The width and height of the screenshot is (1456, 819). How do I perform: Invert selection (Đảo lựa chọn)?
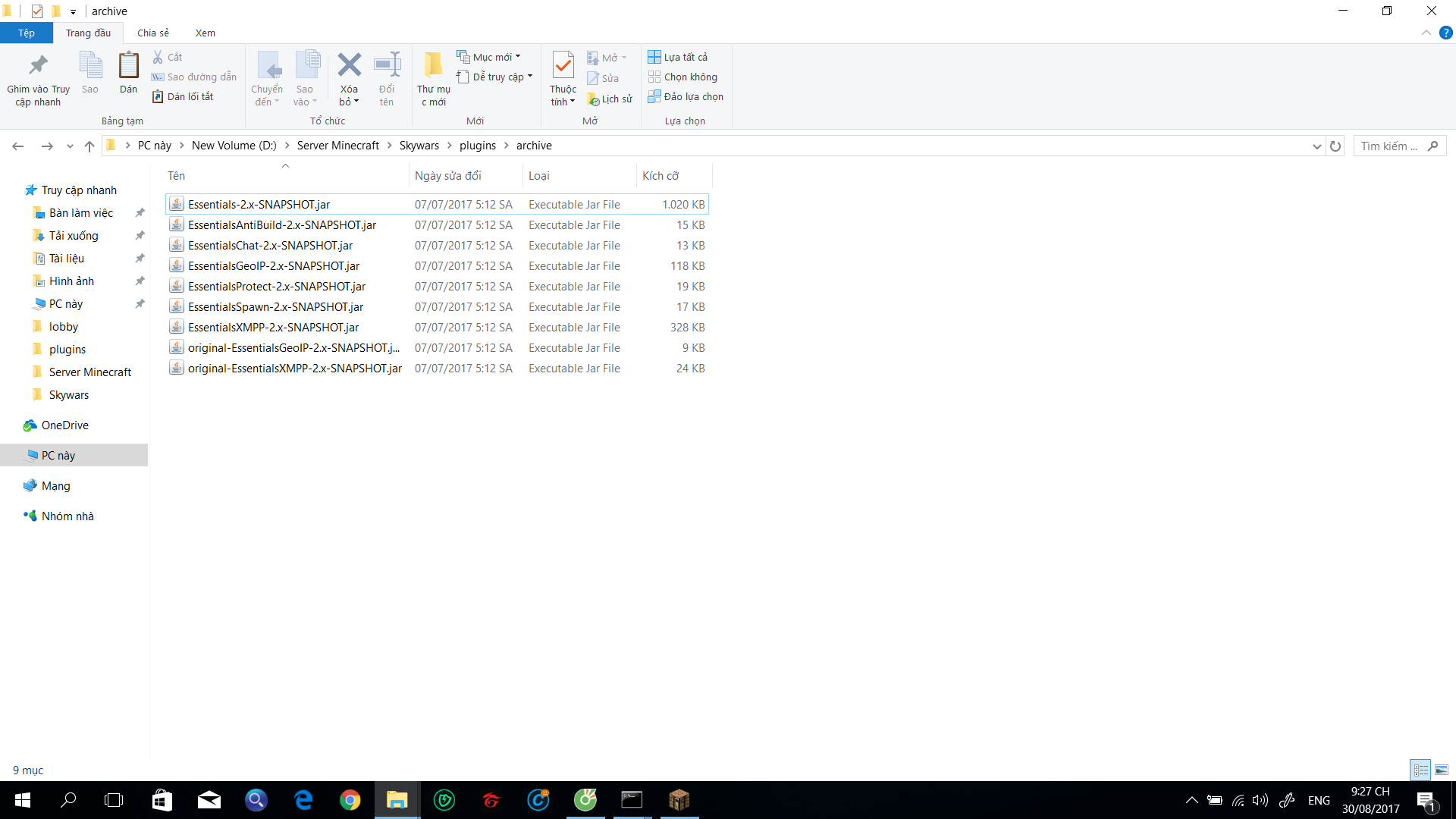(x=686, y=96)
